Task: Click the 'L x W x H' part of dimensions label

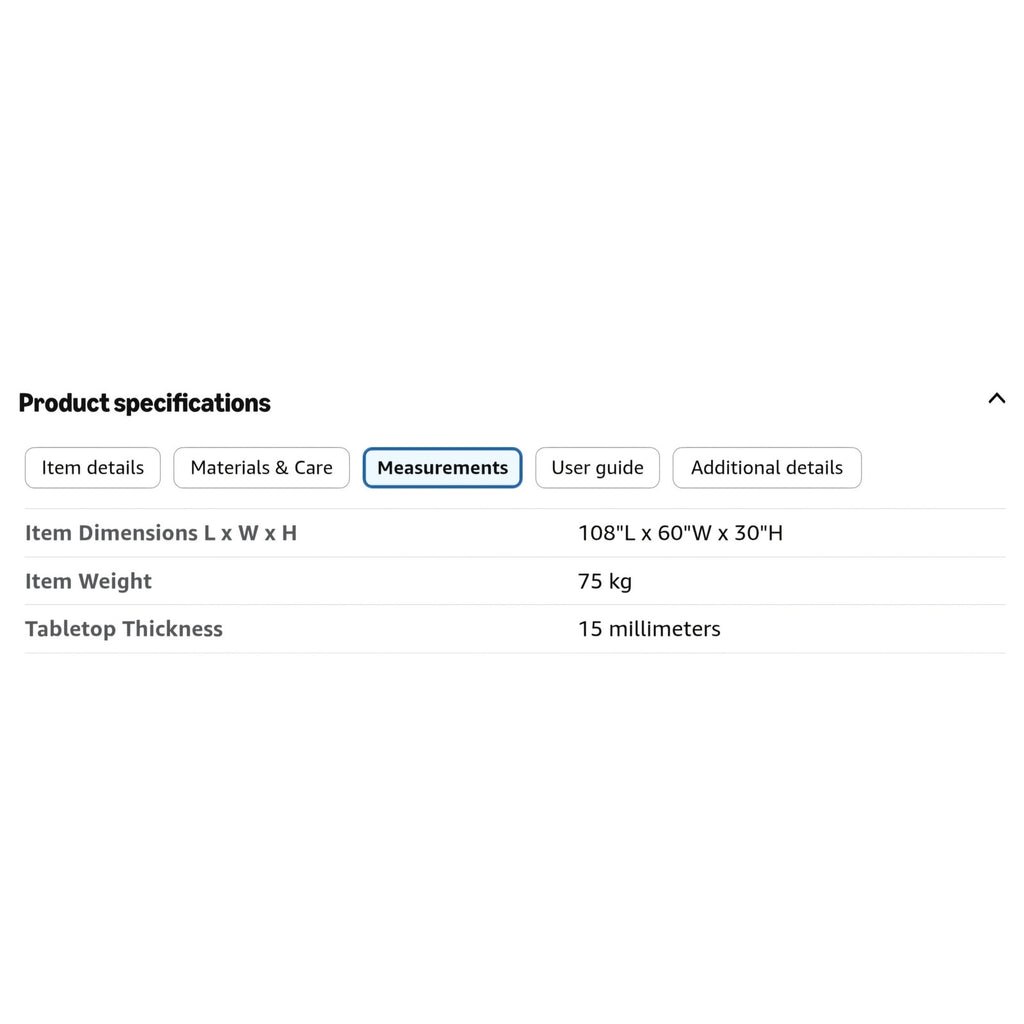Action: pyautogui.click(x=250, y=533)
